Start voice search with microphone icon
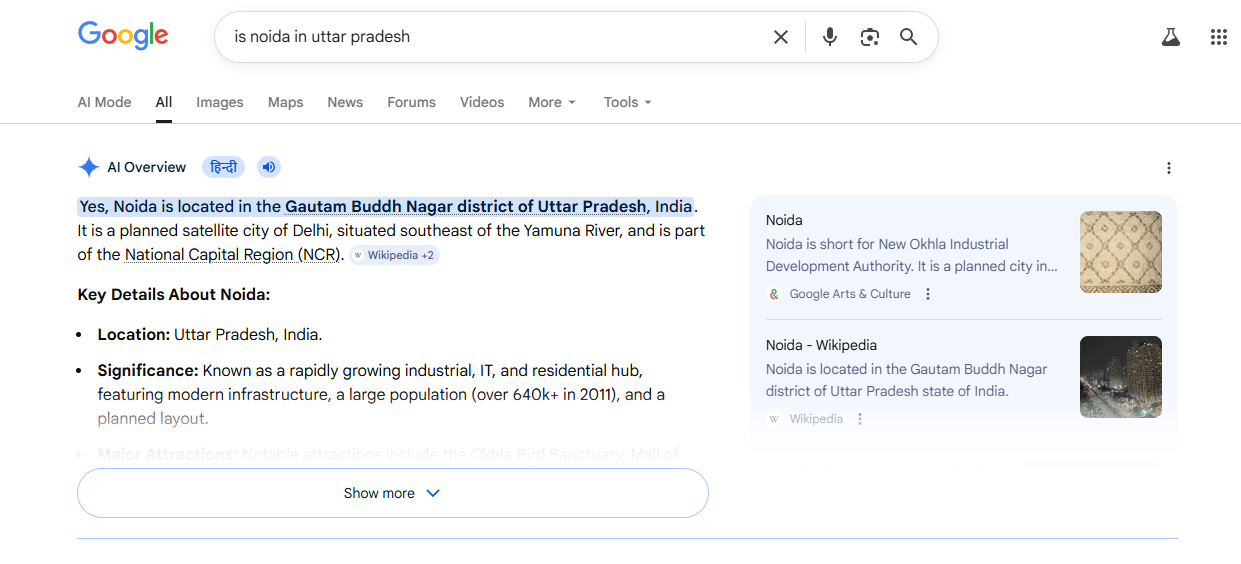This screenshot has height=564, width=1241. (x=829, y=37)
